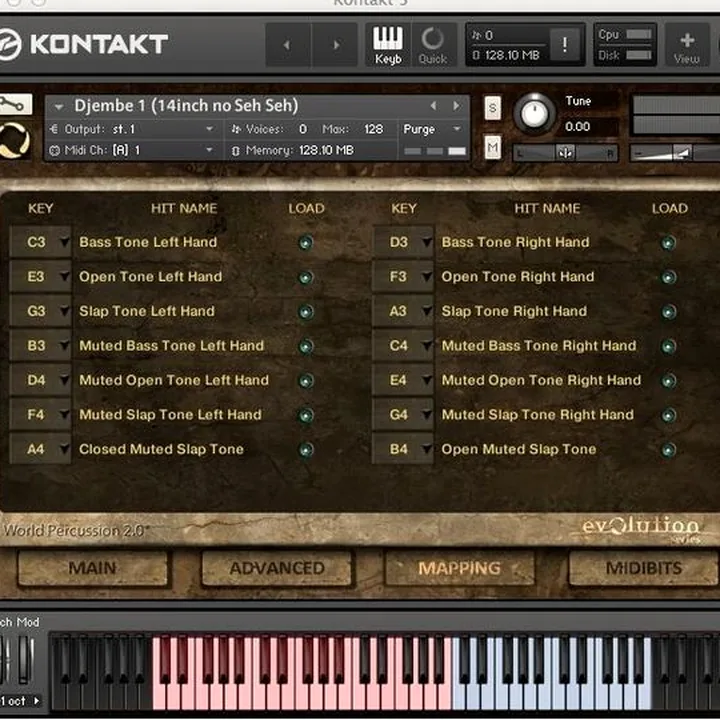Click instrument name Djembe 1 title
This screenshot has height=720, width=720.
[x=186, y=106]
